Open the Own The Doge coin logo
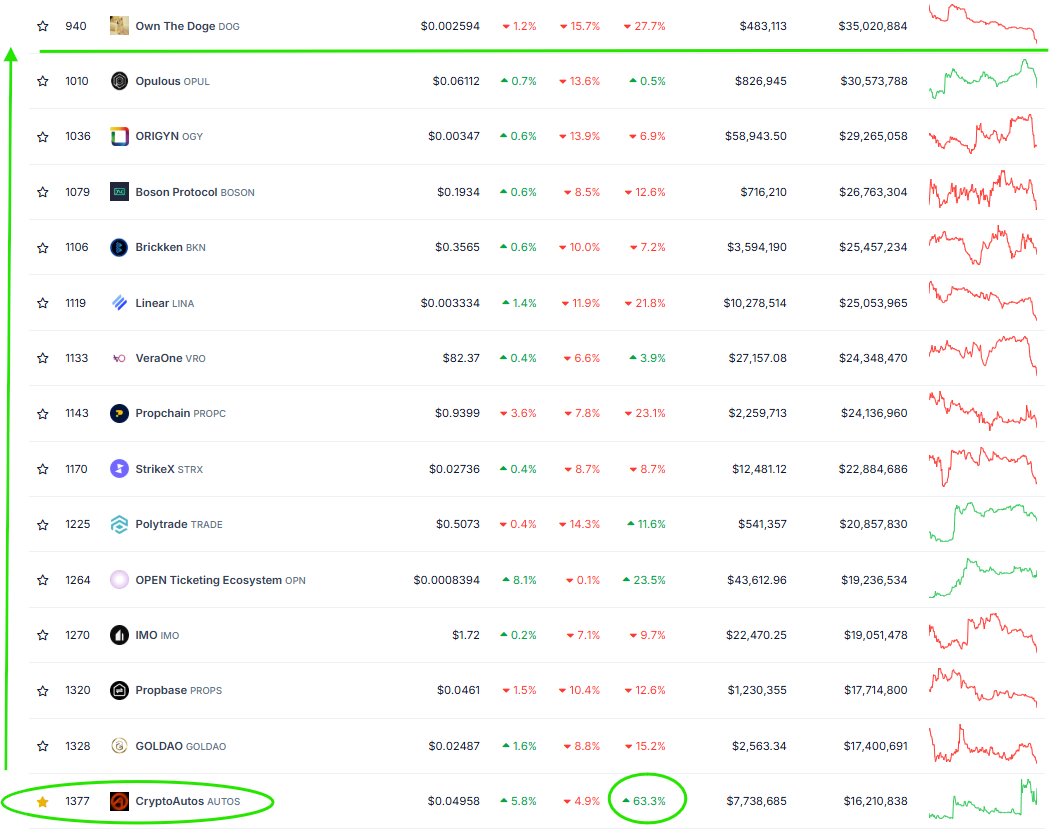The image size is (1062, 833). 119,26
